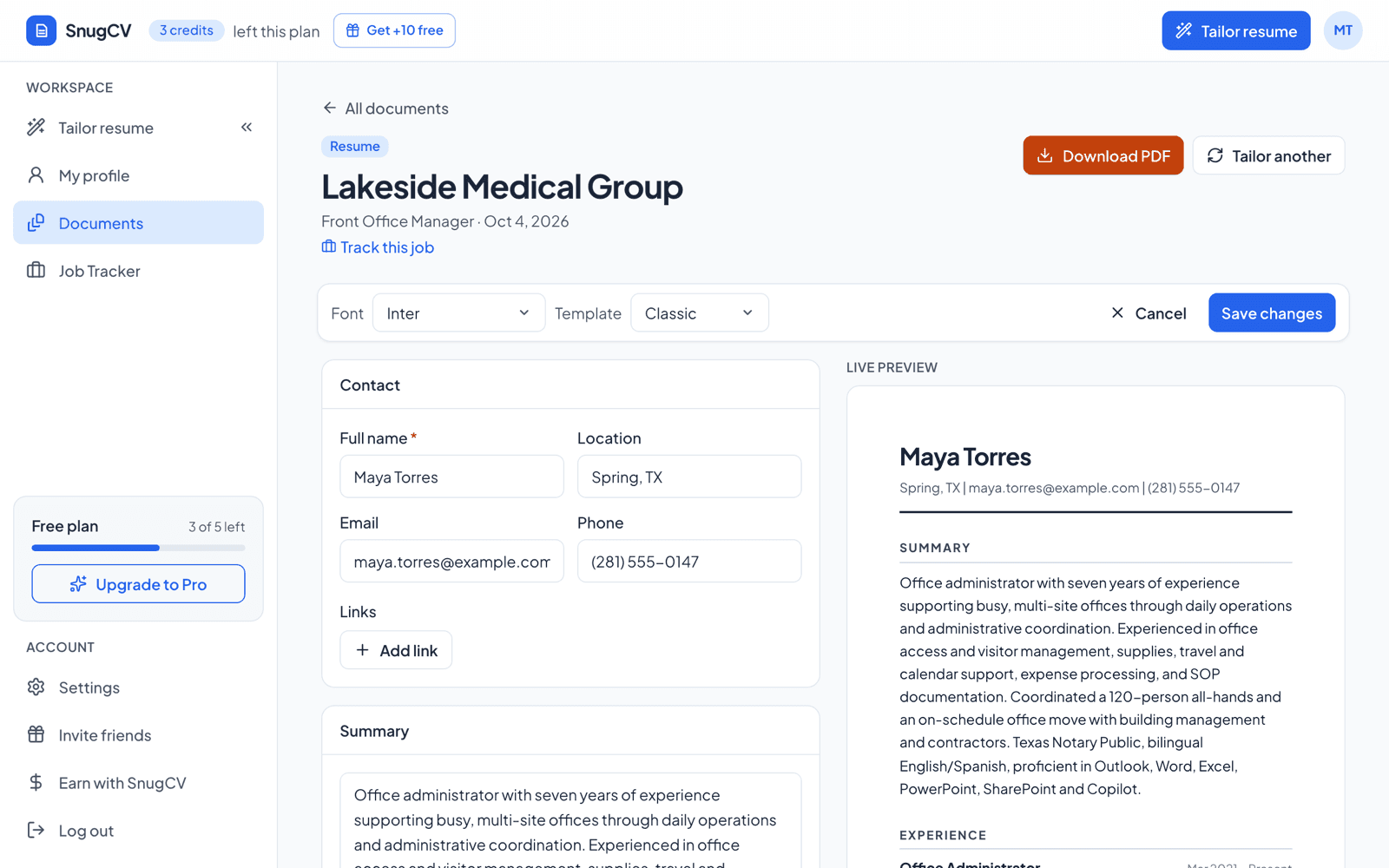Open Invite friends gift item
Image resolution: width=1389 pixels, height=868 pixels.
coord(138,735)
